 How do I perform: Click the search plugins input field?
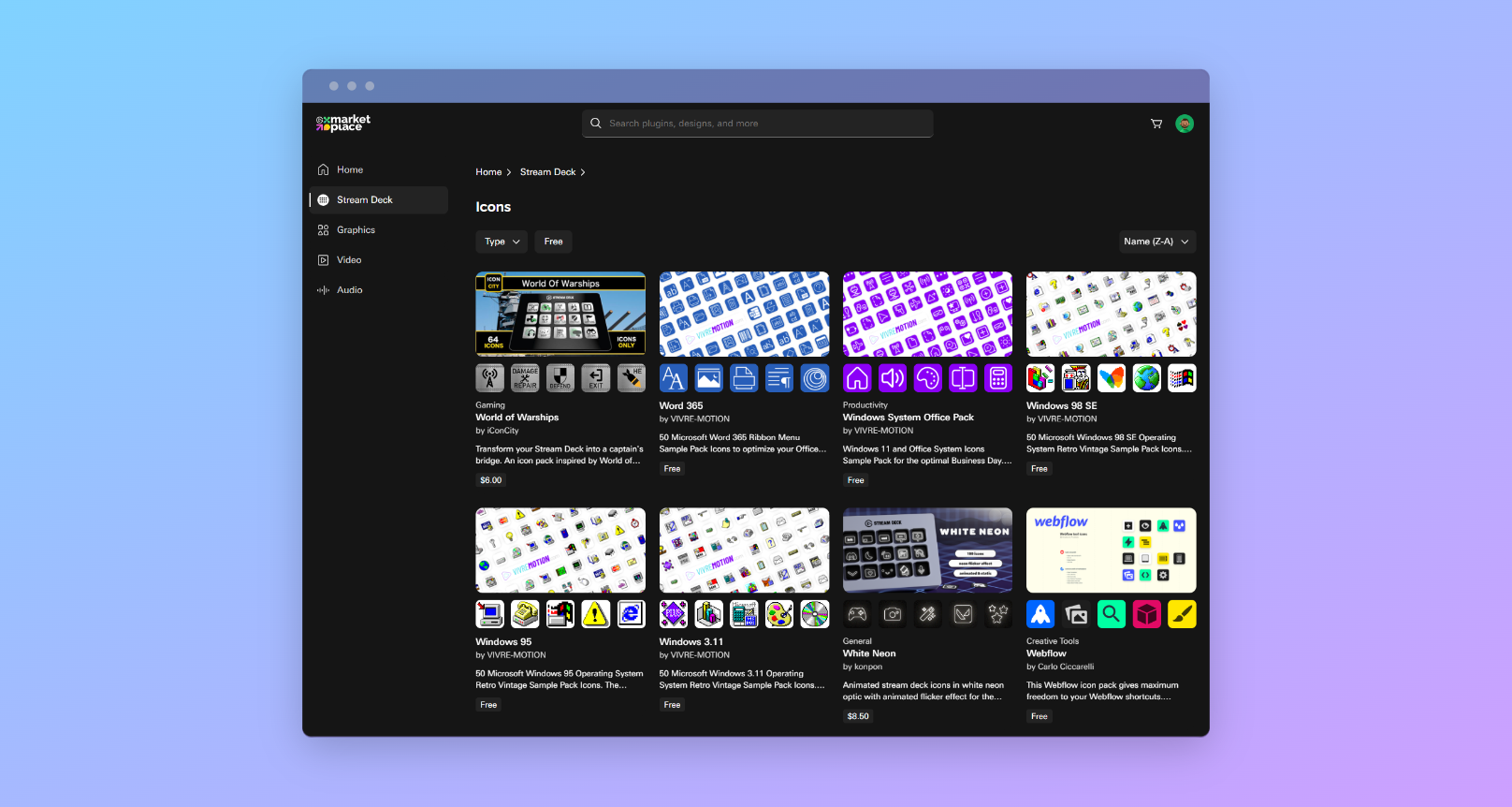(x=758, y=124)
